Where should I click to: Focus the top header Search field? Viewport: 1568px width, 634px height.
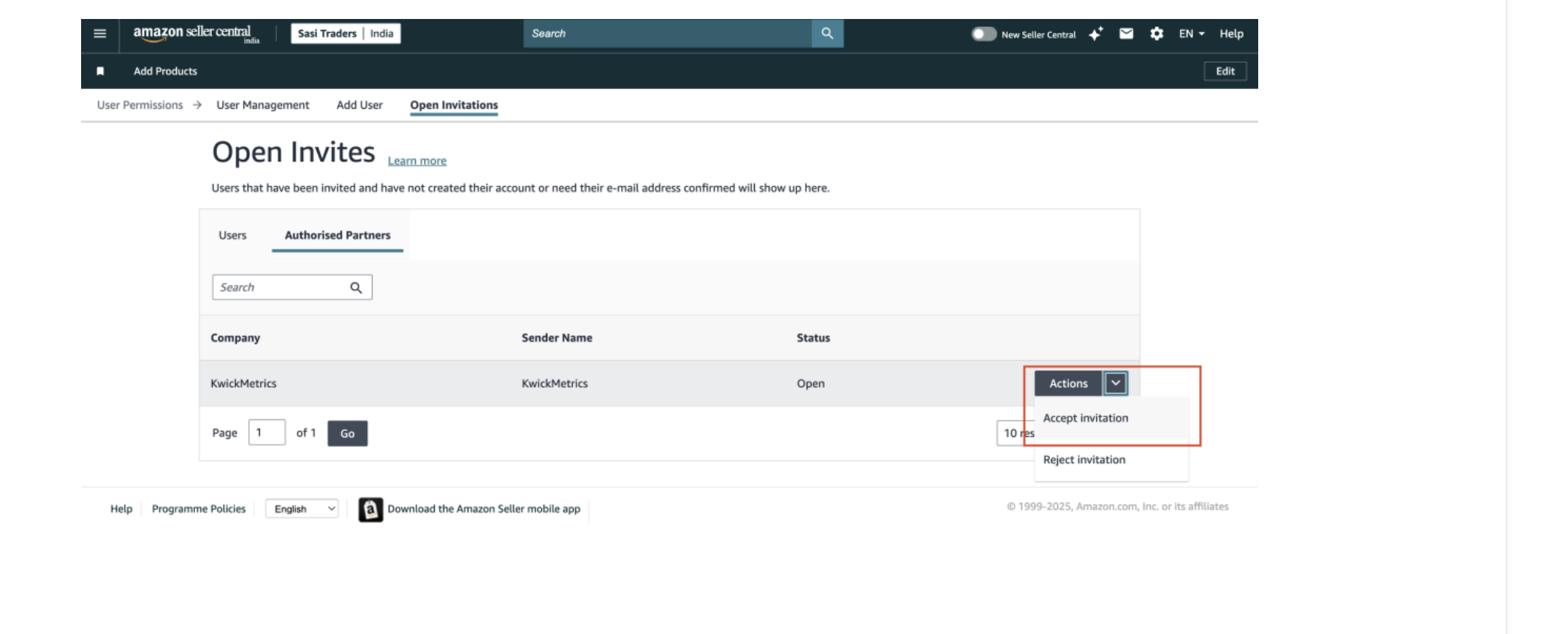668,34
